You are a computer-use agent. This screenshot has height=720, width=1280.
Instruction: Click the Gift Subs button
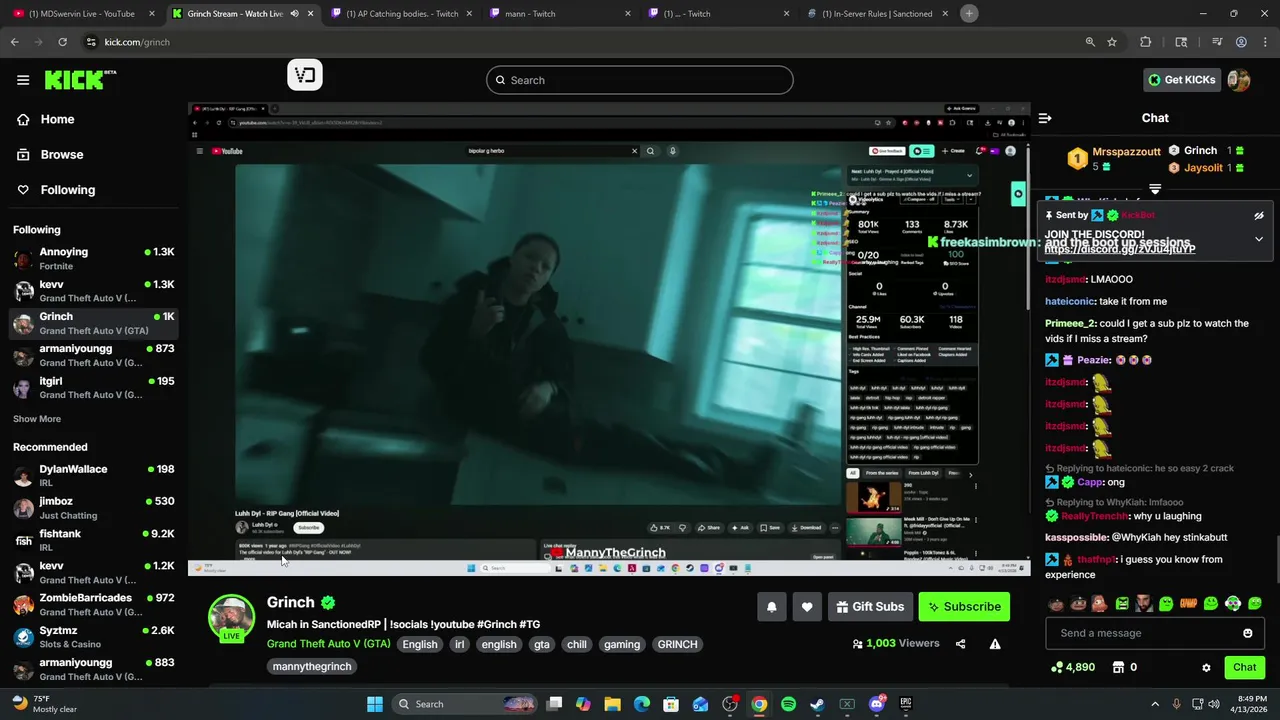click(870, 606)
